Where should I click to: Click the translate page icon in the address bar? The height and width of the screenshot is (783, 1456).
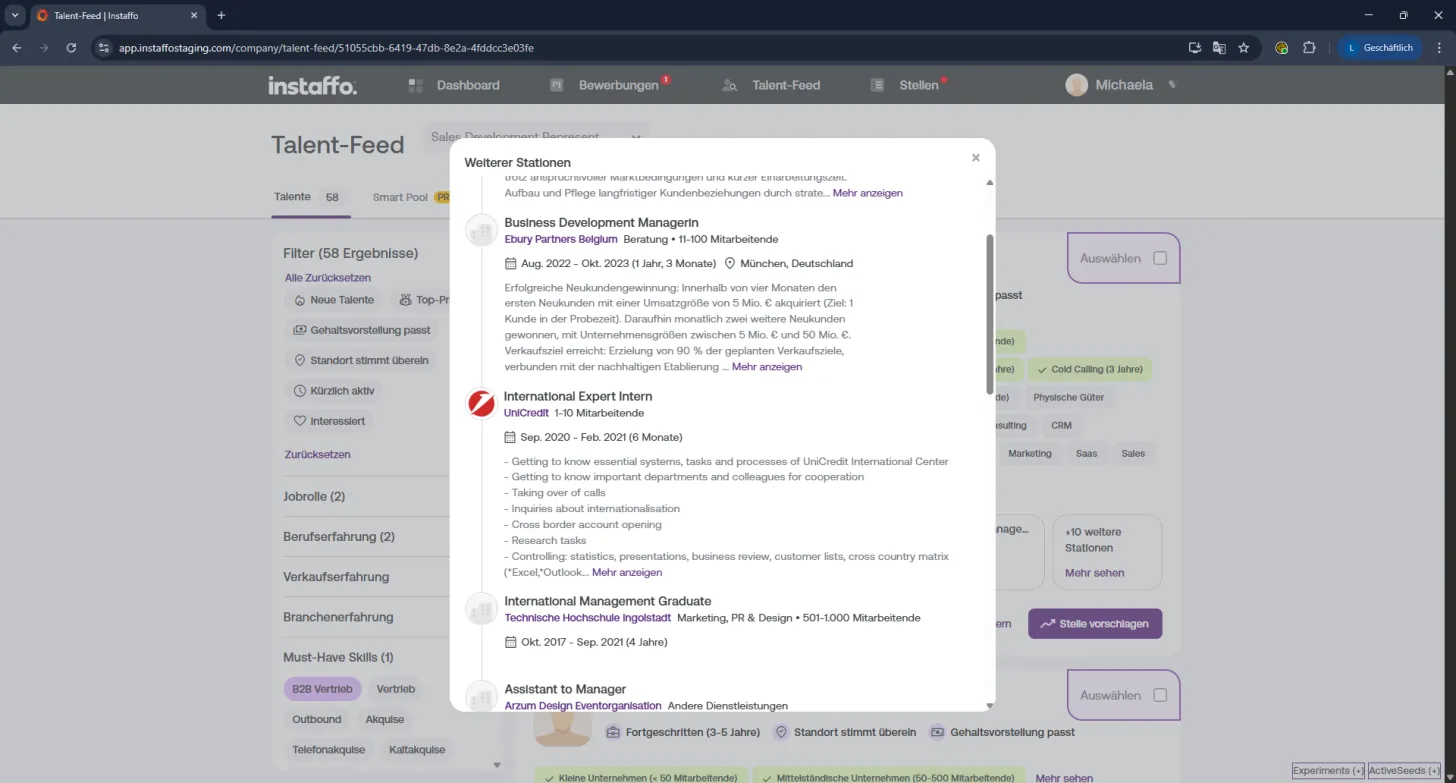(1219, 47)
